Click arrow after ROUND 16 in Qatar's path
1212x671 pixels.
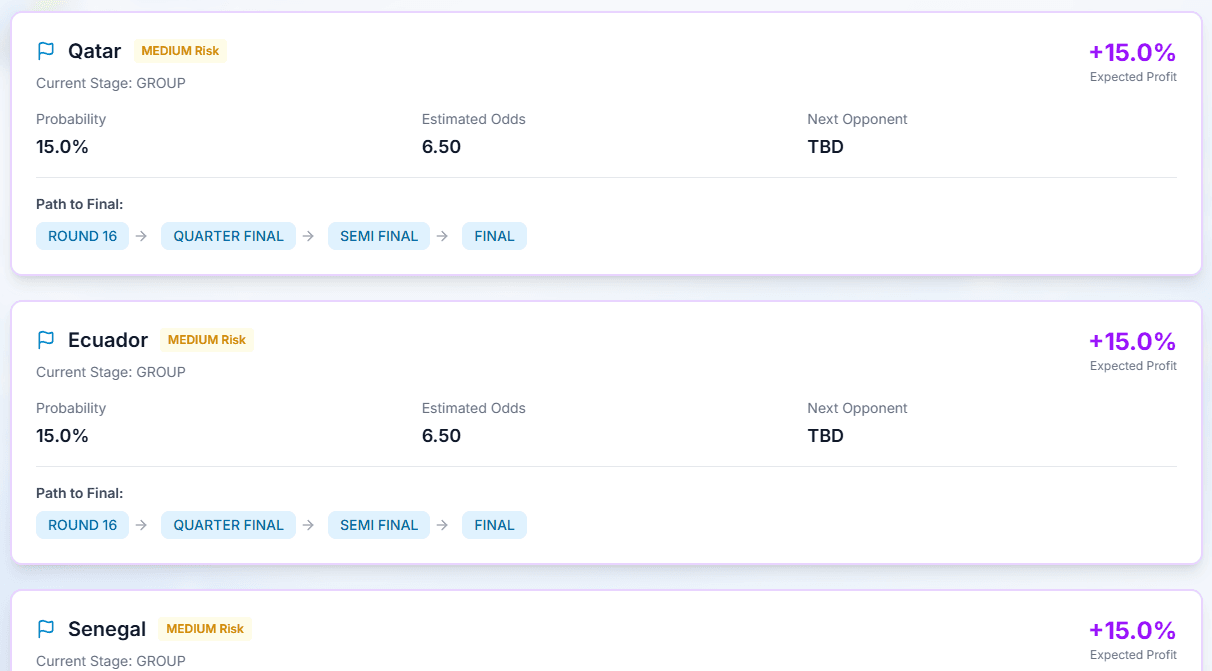pos(141,236)
